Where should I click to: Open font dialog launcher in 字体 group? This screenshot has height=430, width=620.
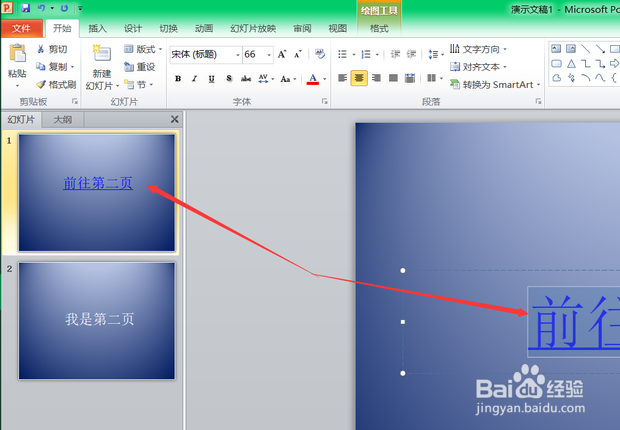[325, 102]
